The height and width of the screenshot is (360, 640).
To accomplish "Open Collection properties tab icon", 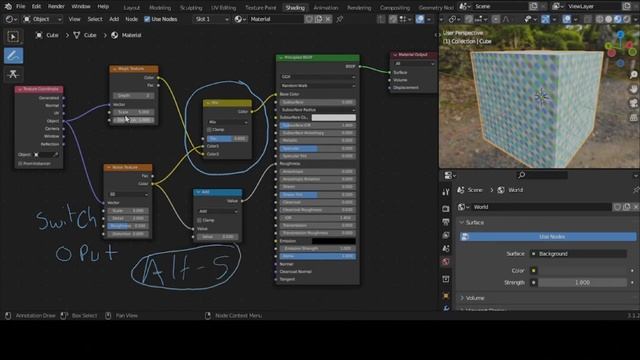I will point(446,279).
